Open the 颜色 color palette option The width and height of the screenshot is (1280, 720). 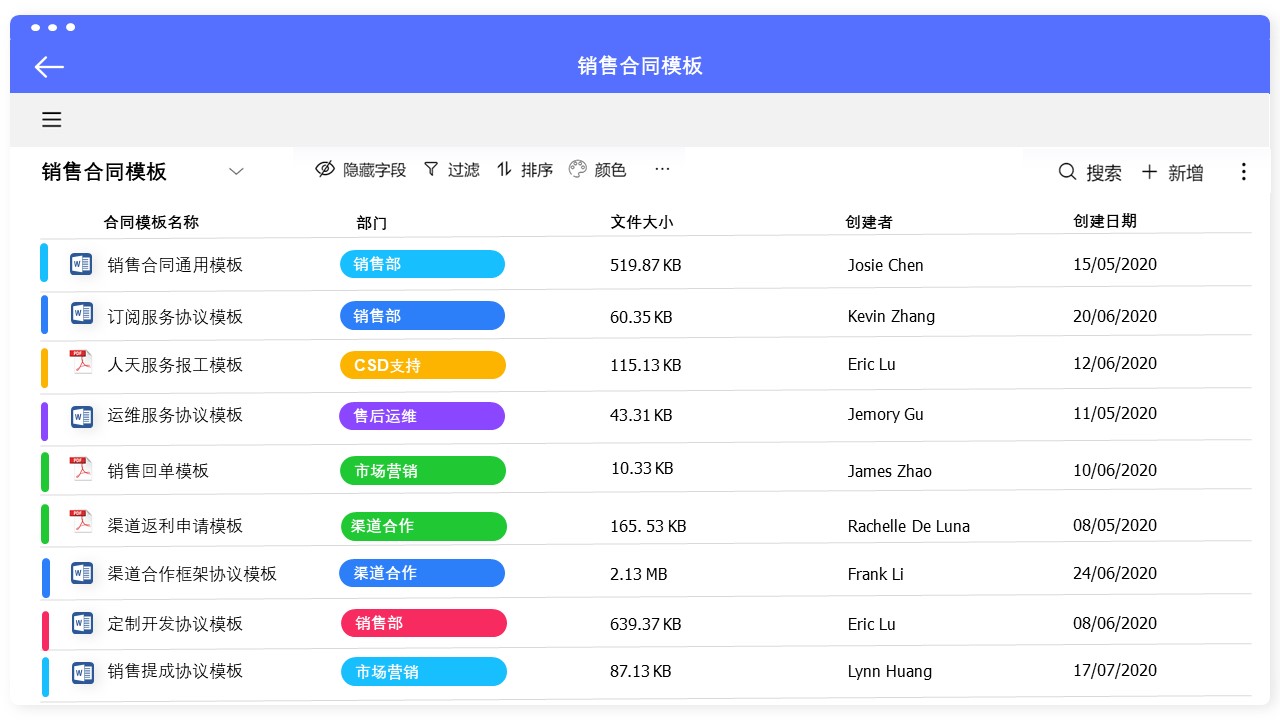pyautogui.click(x=598, y=170)
